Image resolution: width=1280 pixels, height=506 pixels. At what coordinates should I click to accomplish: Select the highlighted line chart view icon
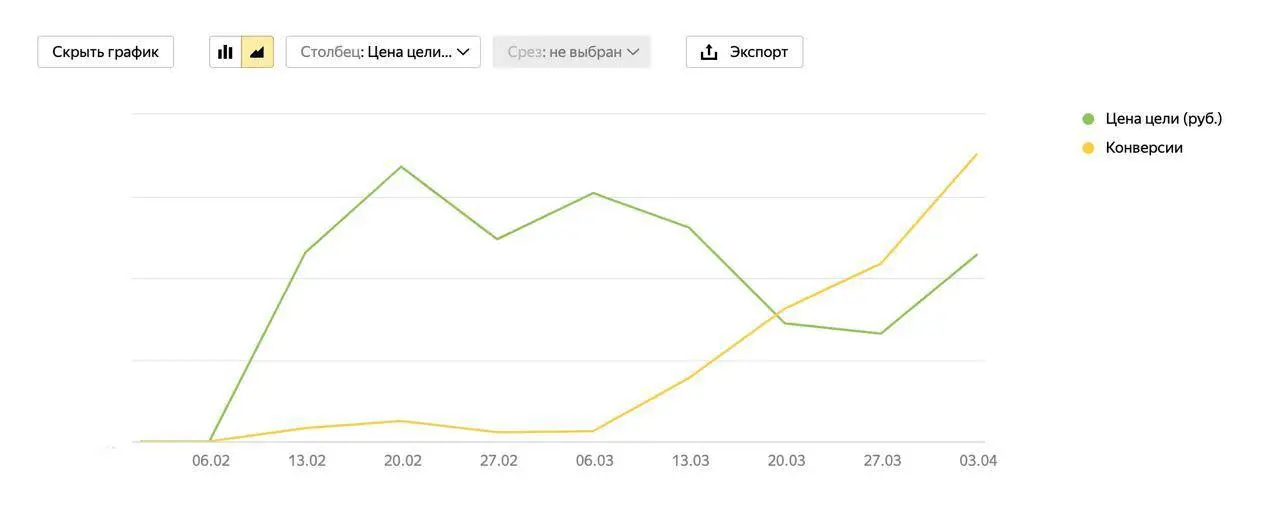[257, 52]
